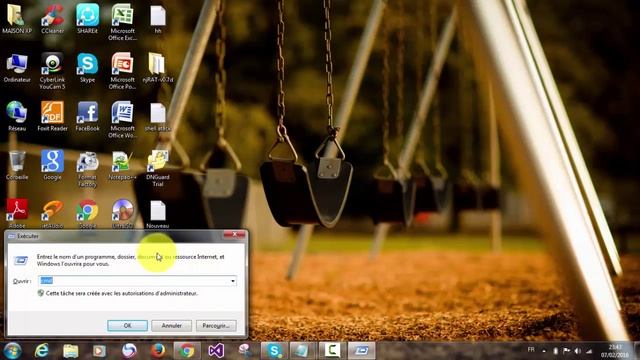Open File Explorer from the taskbar

click(71, 351)
